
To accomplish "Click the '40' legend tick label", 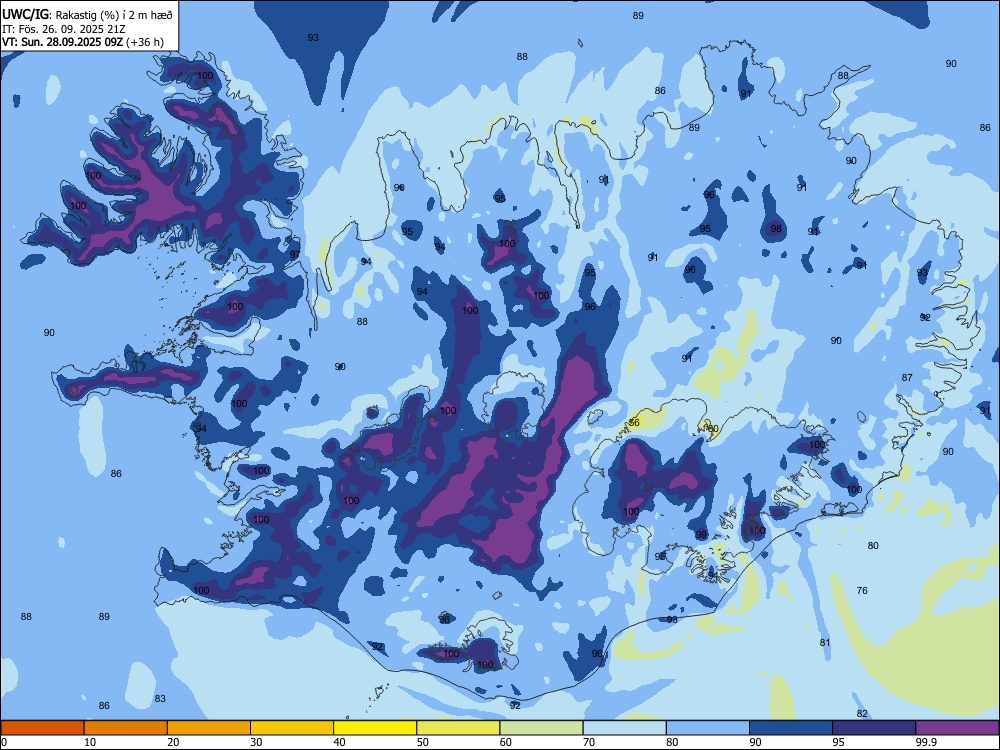I will coord(339,742).
